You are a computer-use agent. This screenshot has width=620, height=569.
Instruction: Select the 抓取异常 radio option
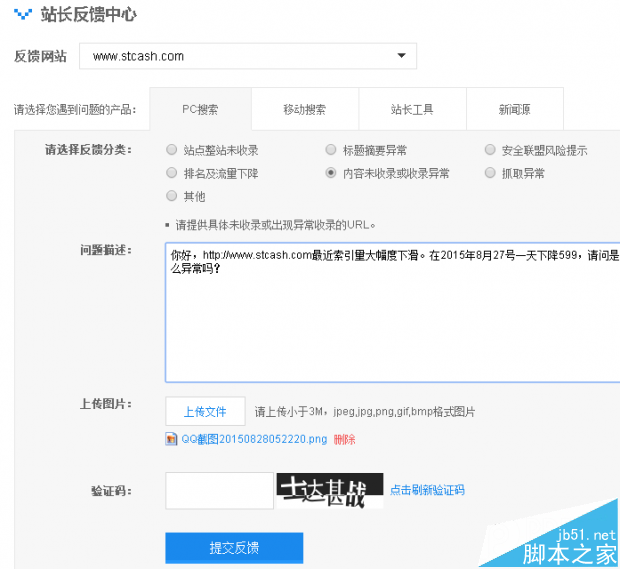490,173
